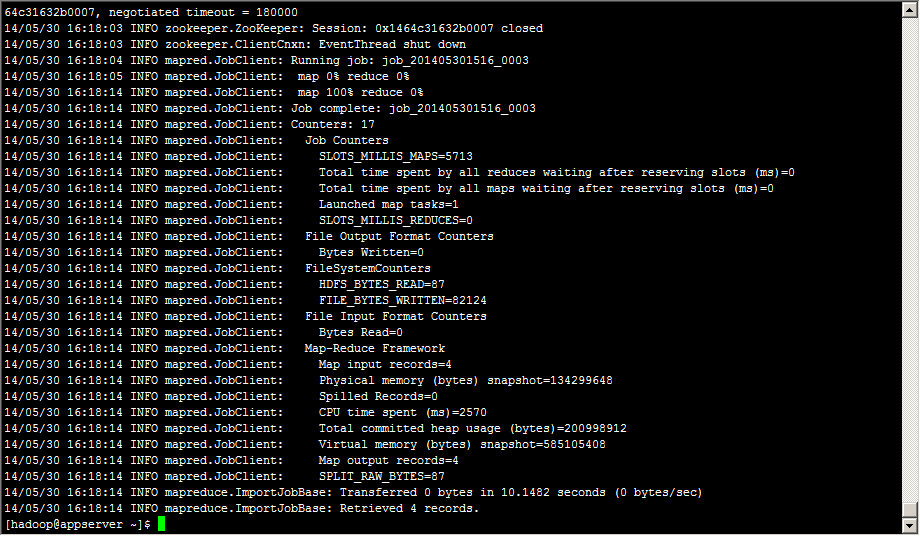The height and width of the screenshot is (536, 920).
Task: Click the 'CPU time spent (ms)=2570' line
Action: pos(245,412)
